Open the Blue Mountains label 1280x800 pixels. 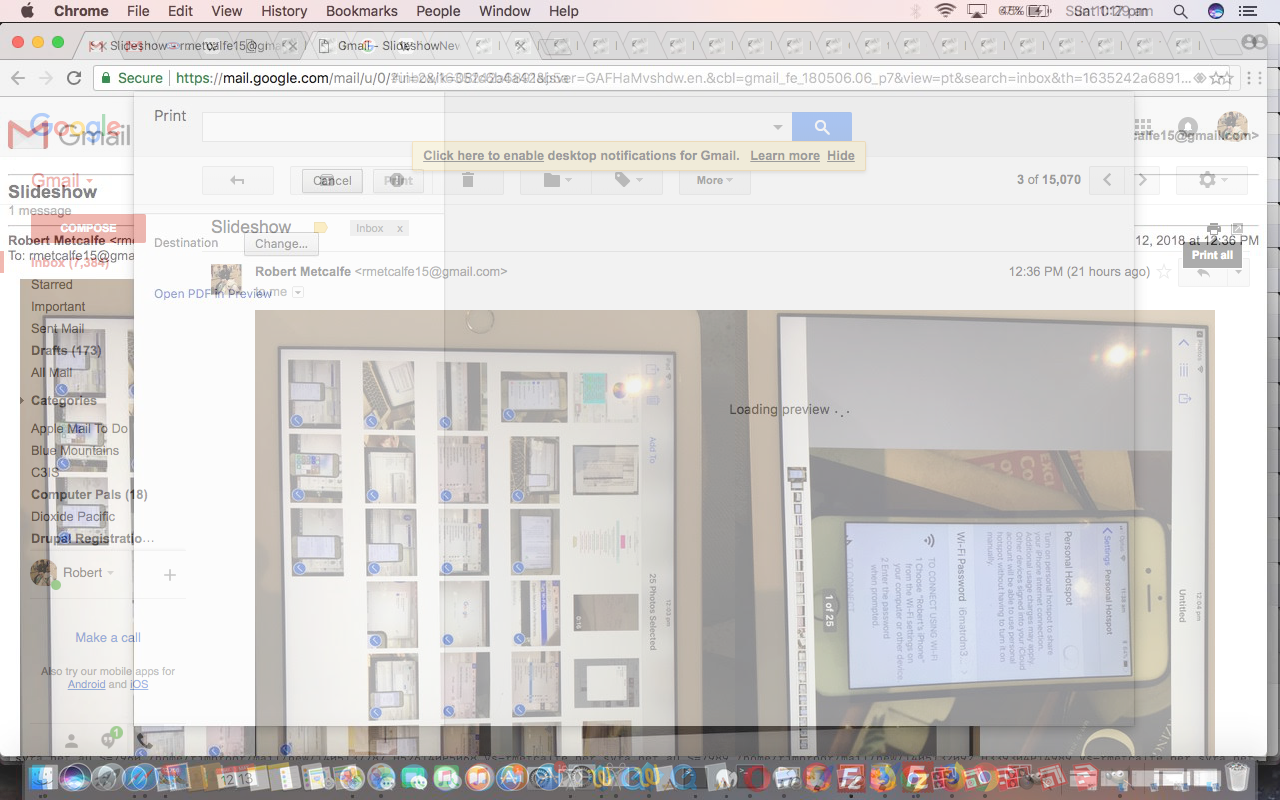(x=75, y=451)
